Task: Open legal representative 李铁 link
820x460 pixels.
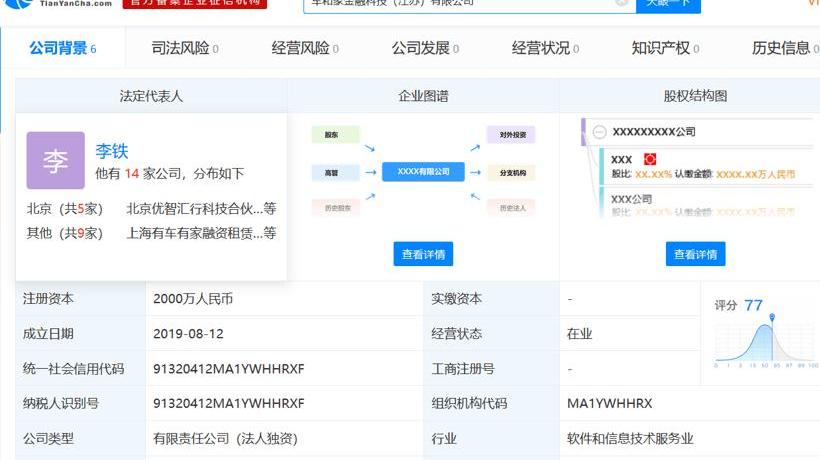Action: [112, 151]
